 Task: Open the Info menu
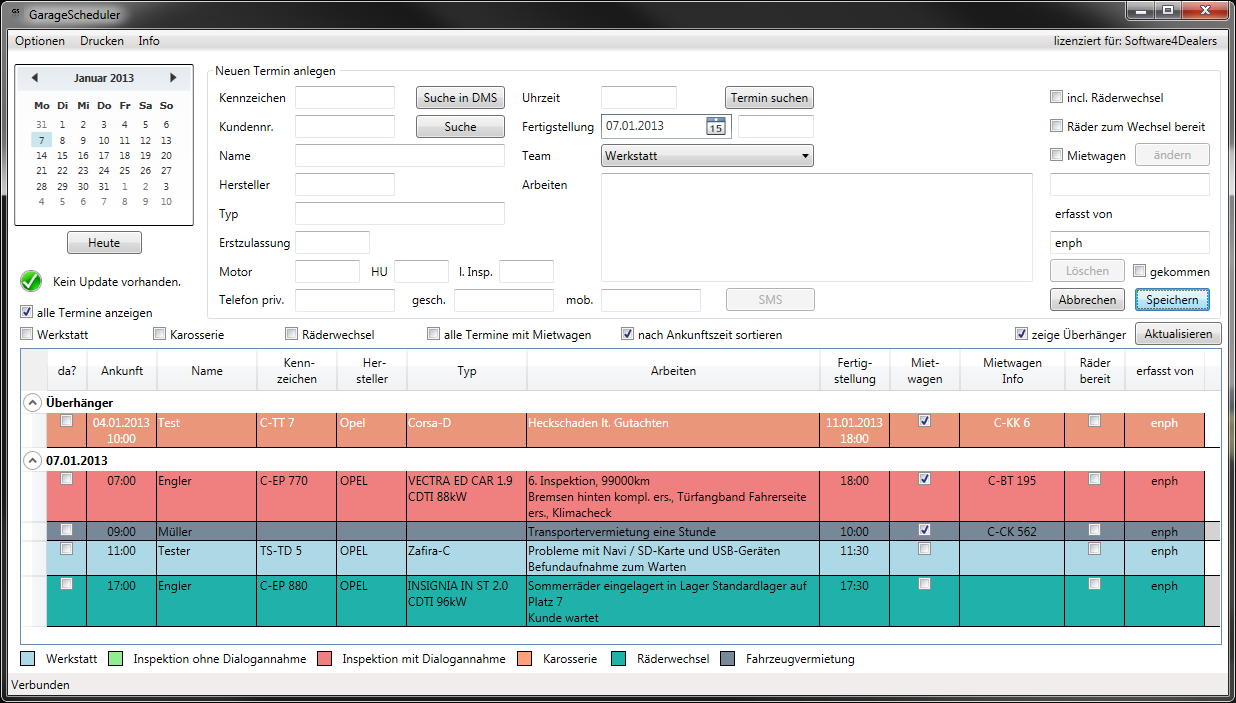[x=149, y=41]
